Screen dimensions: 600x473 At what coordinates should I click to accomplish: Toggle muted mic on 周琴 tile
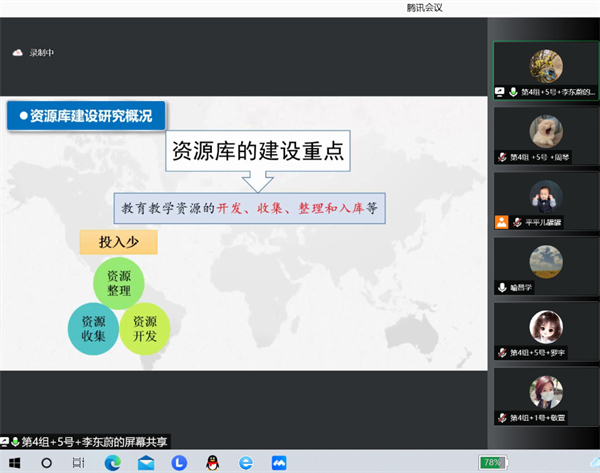tap(502, 157)
